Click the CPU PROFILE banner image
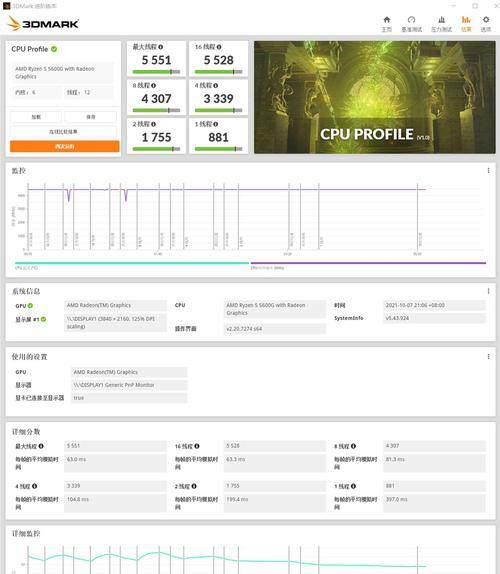 pos(375,97)
